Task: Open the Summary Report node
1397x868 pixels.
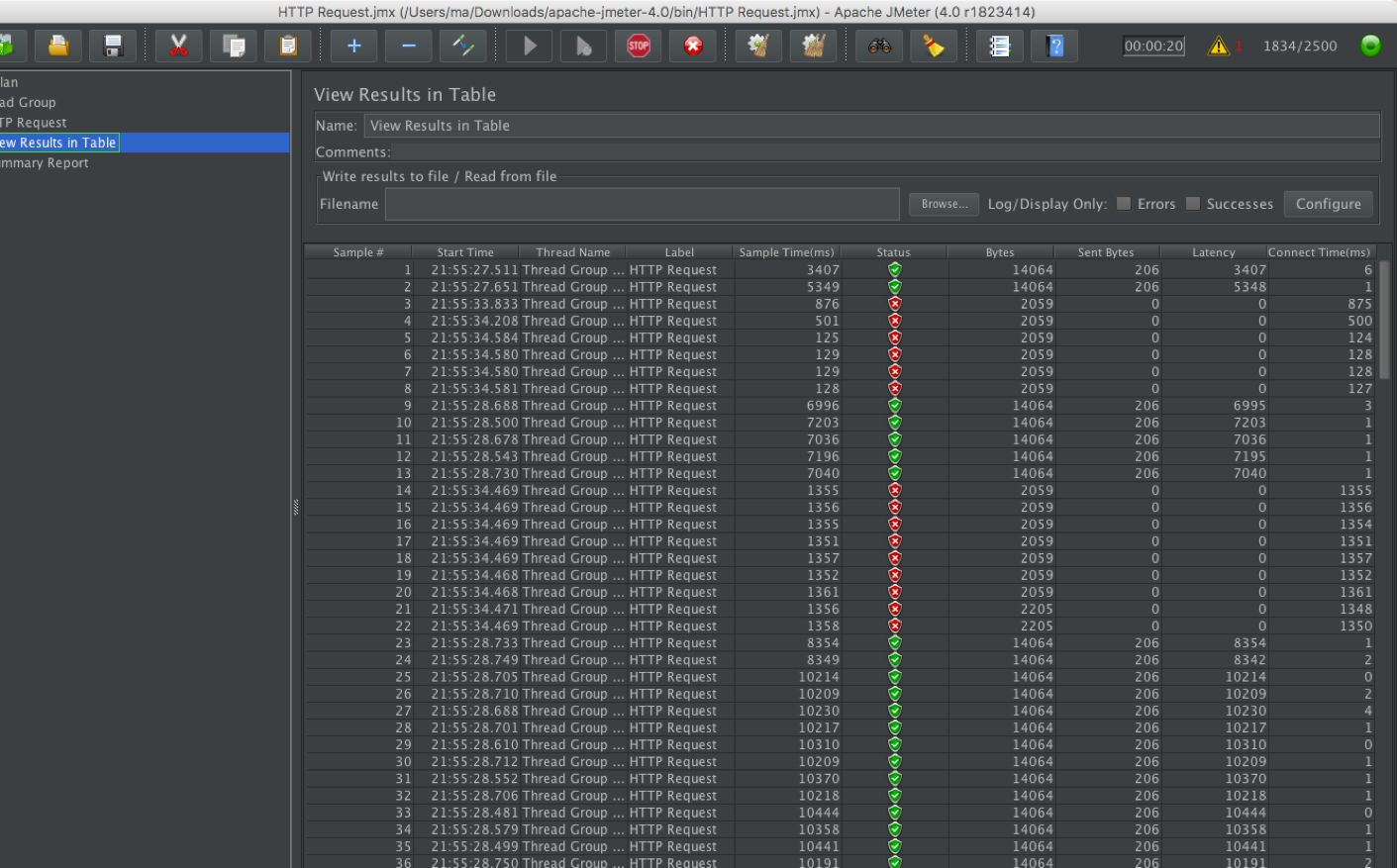Action: pos(44,162)
